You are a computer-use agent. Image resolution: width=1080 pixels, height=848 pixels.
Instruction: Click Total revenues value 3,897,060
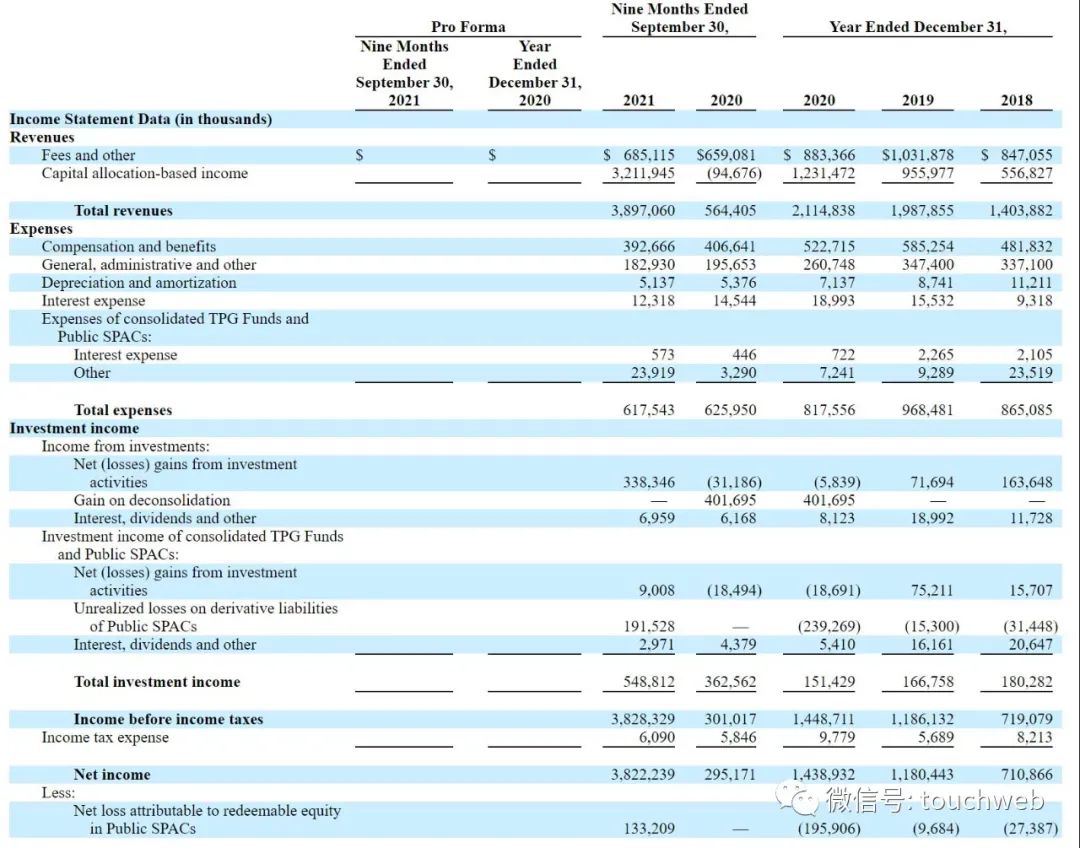click(643, 210)
